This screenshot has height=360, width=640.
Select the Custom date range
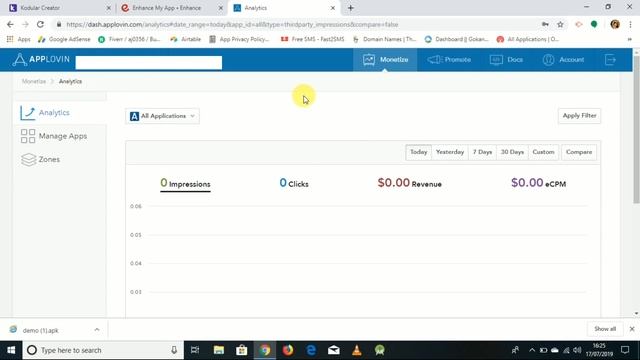[x=543, y=152]
